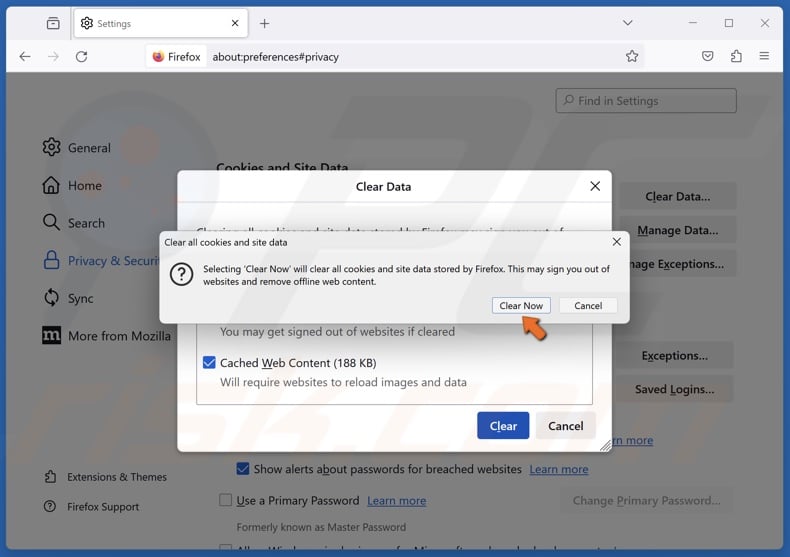This screenshot has width=790, height=557.
Task: Close the Clear Data dialog with X
Action: coord(595,186)
